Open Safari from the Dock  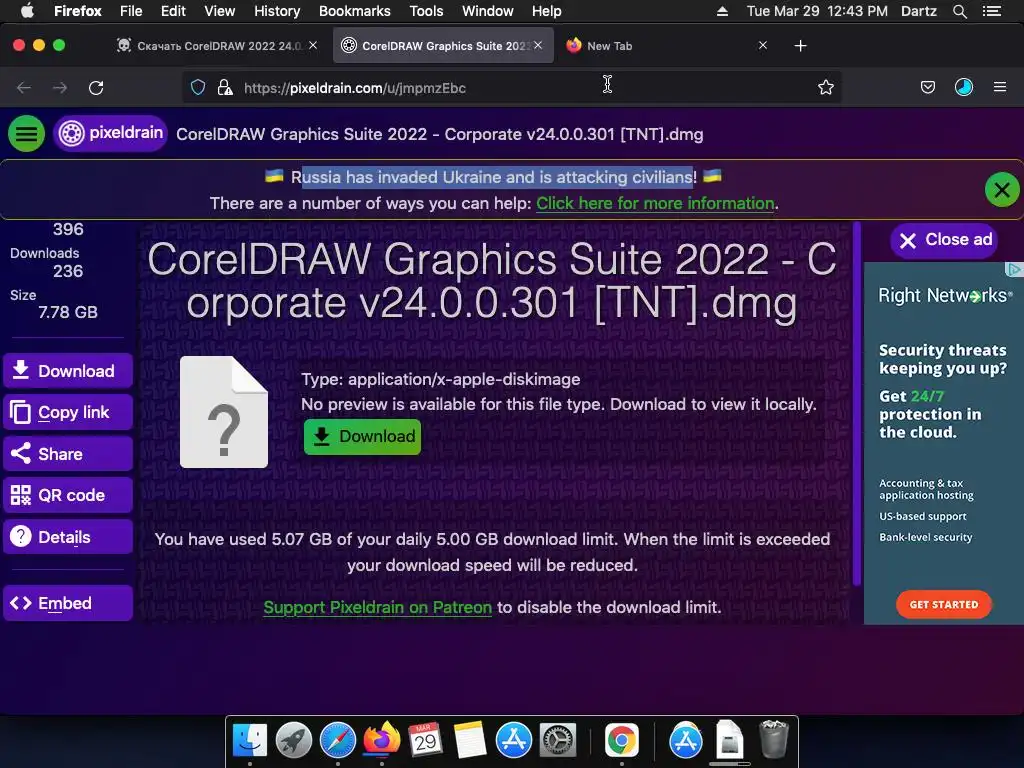(338, 740)
